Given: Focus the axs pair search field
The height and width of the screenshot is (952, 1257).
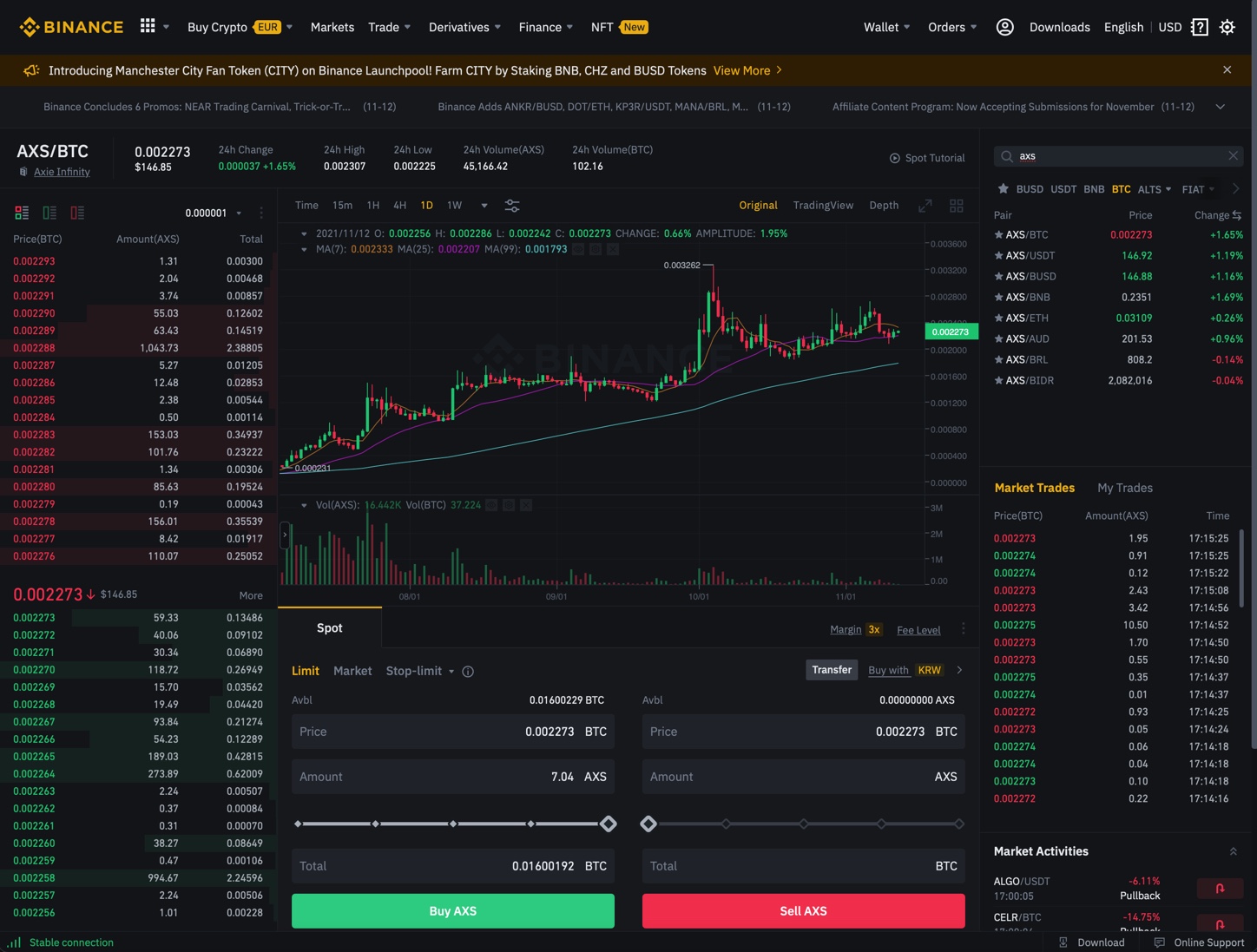Looking at the screenshot, I should click(x=1118, y=156).
